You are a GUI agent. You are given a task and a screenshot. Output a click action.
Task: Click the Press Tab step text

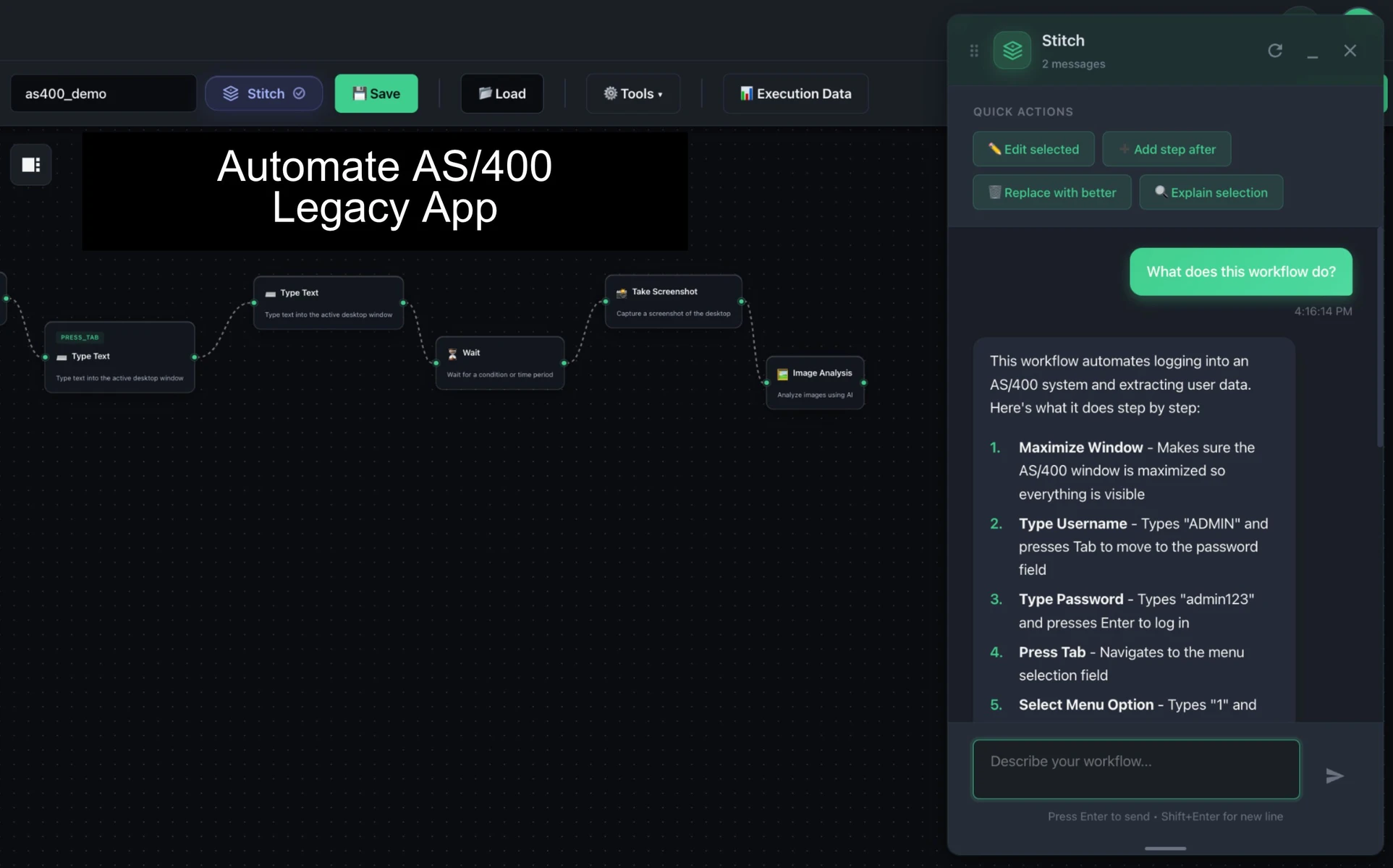coord(1132,664)
